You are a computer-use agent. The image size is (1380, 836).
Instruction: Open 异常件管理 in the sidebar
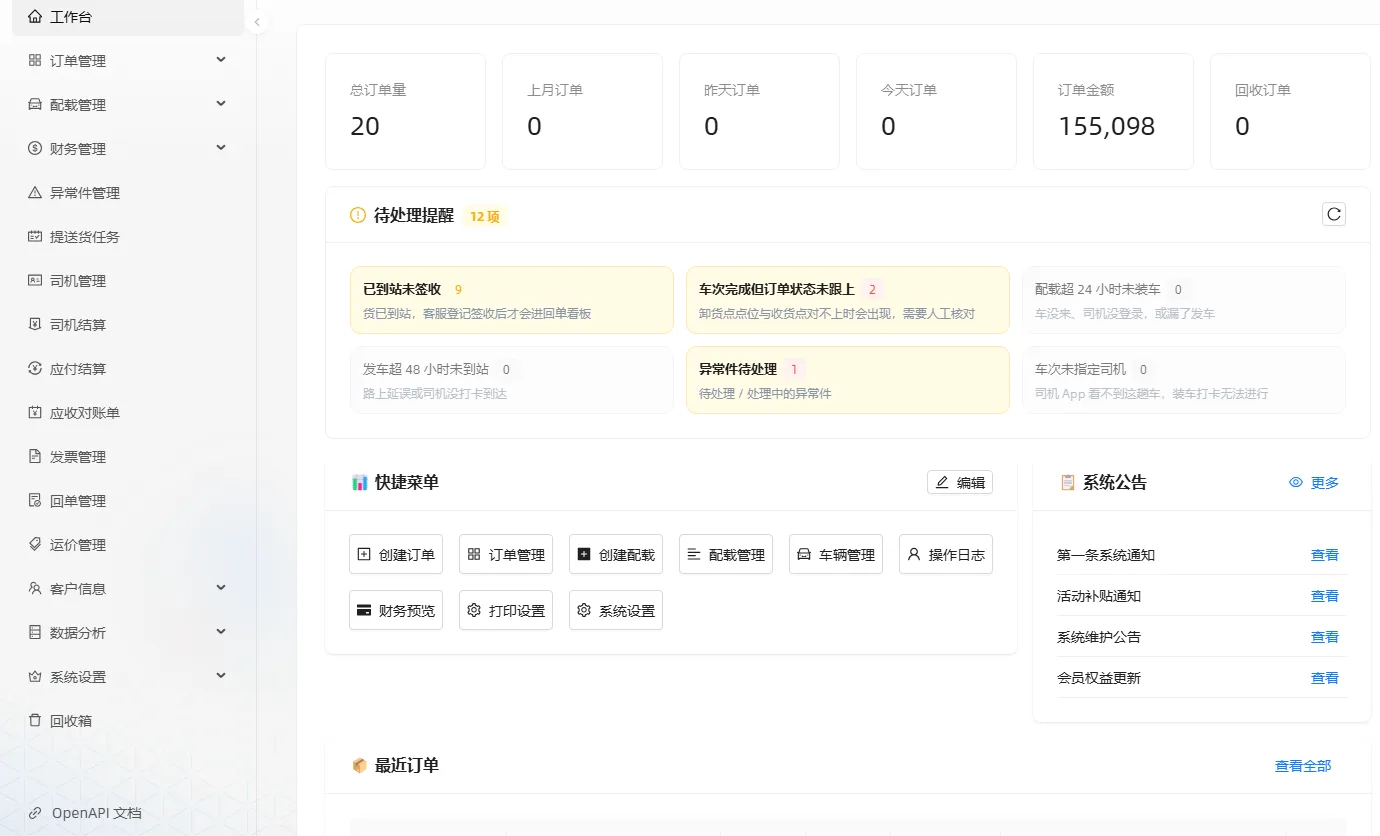click(128, 192)
